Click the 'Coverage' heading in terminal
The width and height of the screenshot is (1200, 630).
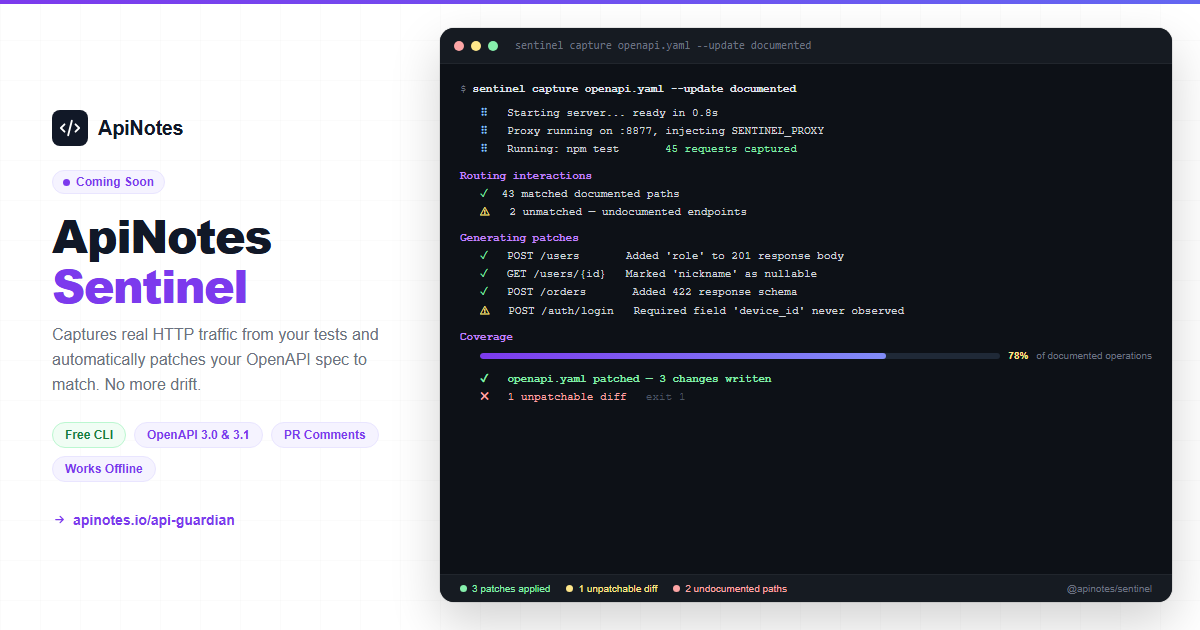(486, 337)
